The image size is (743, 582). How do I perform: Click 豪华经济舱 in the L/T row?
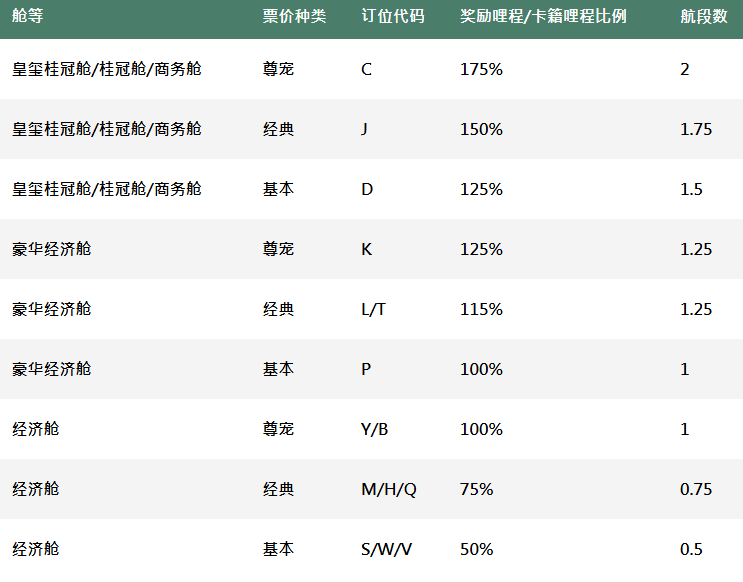pyautogui.click(x=51, y=309)
